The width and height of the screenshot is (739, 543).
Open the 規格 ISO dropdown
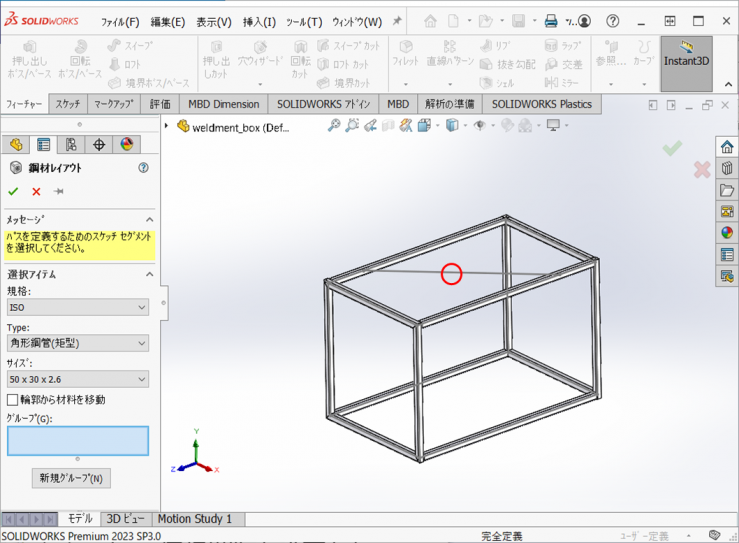pos(78,308)
